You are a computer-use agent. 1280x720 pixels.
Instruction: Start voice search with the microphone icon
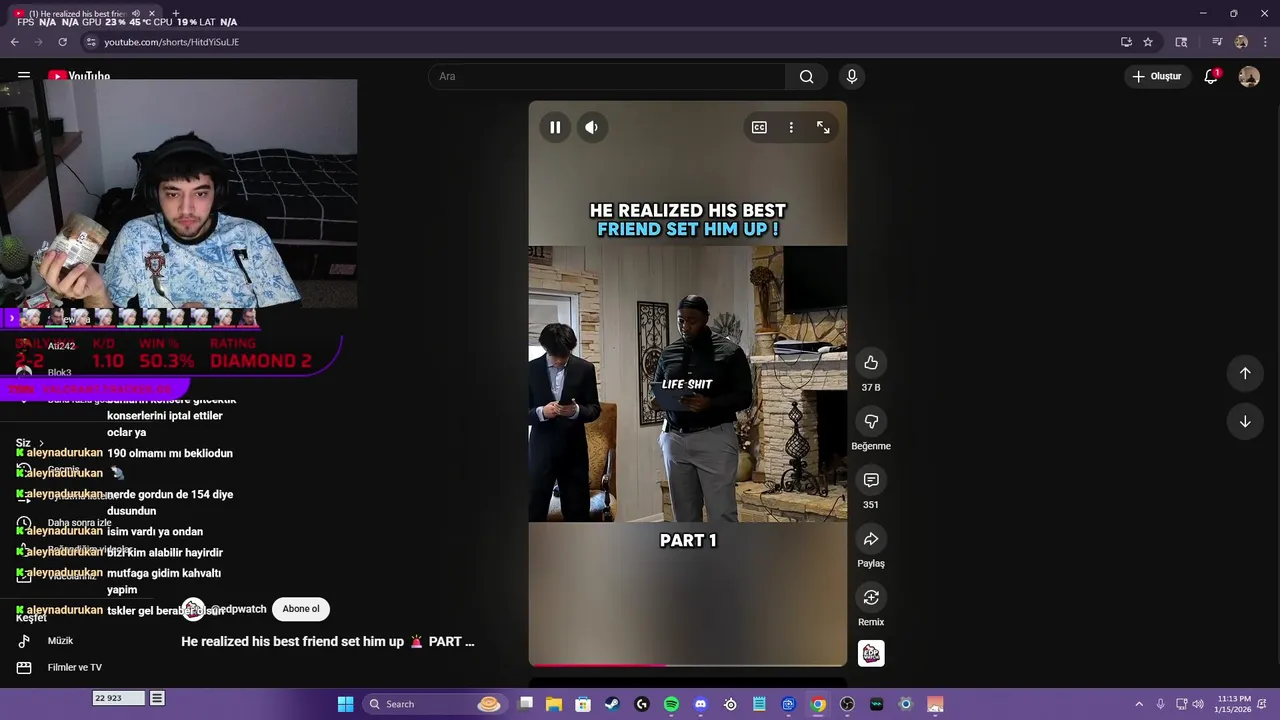click(x=852, y=76)
